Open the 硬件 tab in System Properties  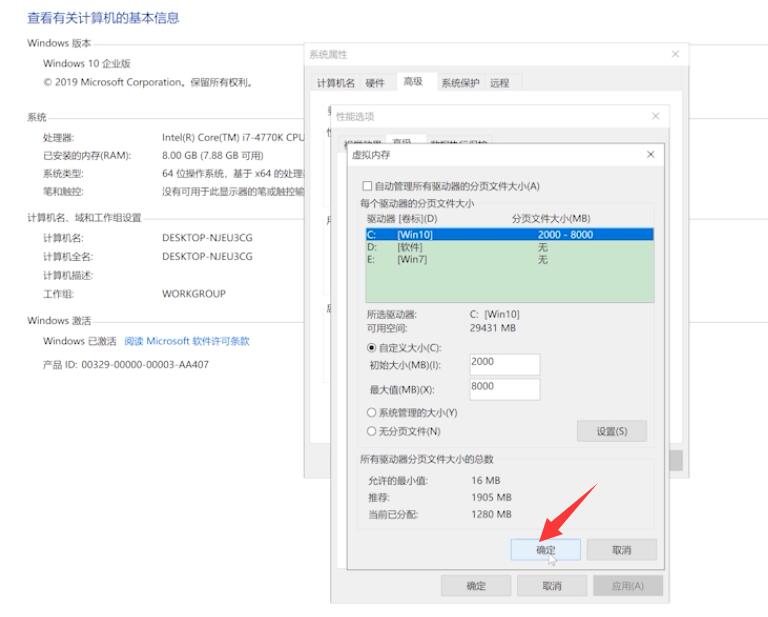pos(375,83)
